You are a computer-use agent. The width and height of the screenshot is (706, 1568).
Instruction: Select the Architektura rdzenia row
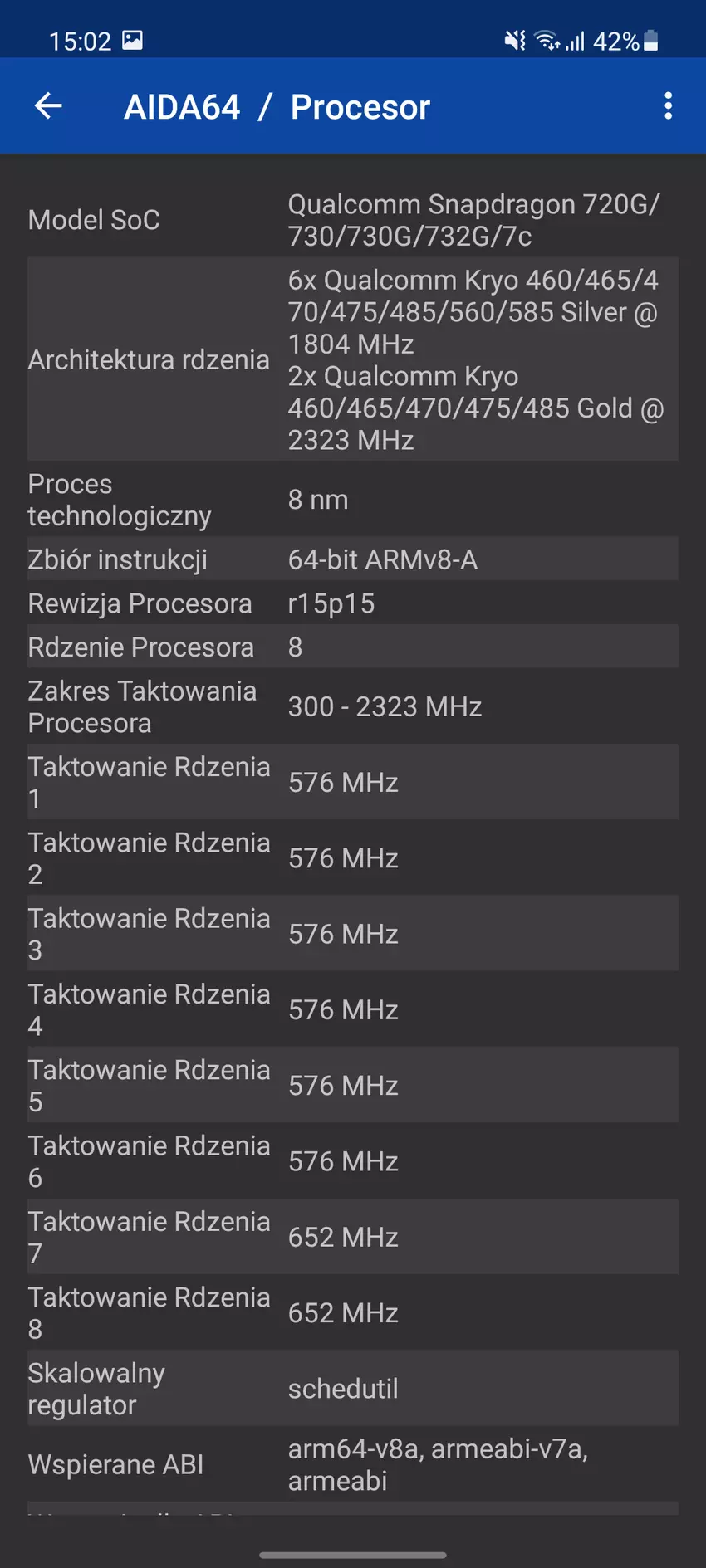(353, 359)
